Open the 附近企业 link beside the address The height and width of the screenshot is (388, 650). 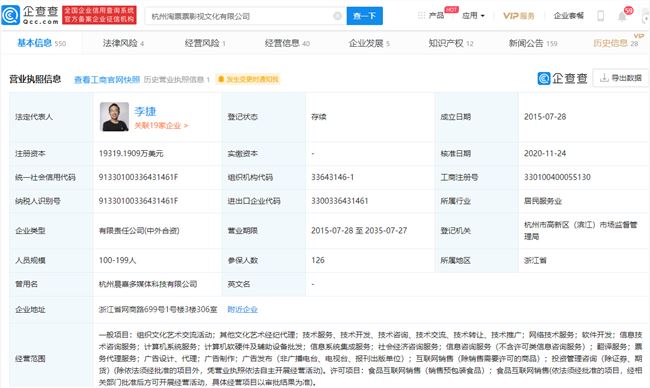[x=243, y=309]
